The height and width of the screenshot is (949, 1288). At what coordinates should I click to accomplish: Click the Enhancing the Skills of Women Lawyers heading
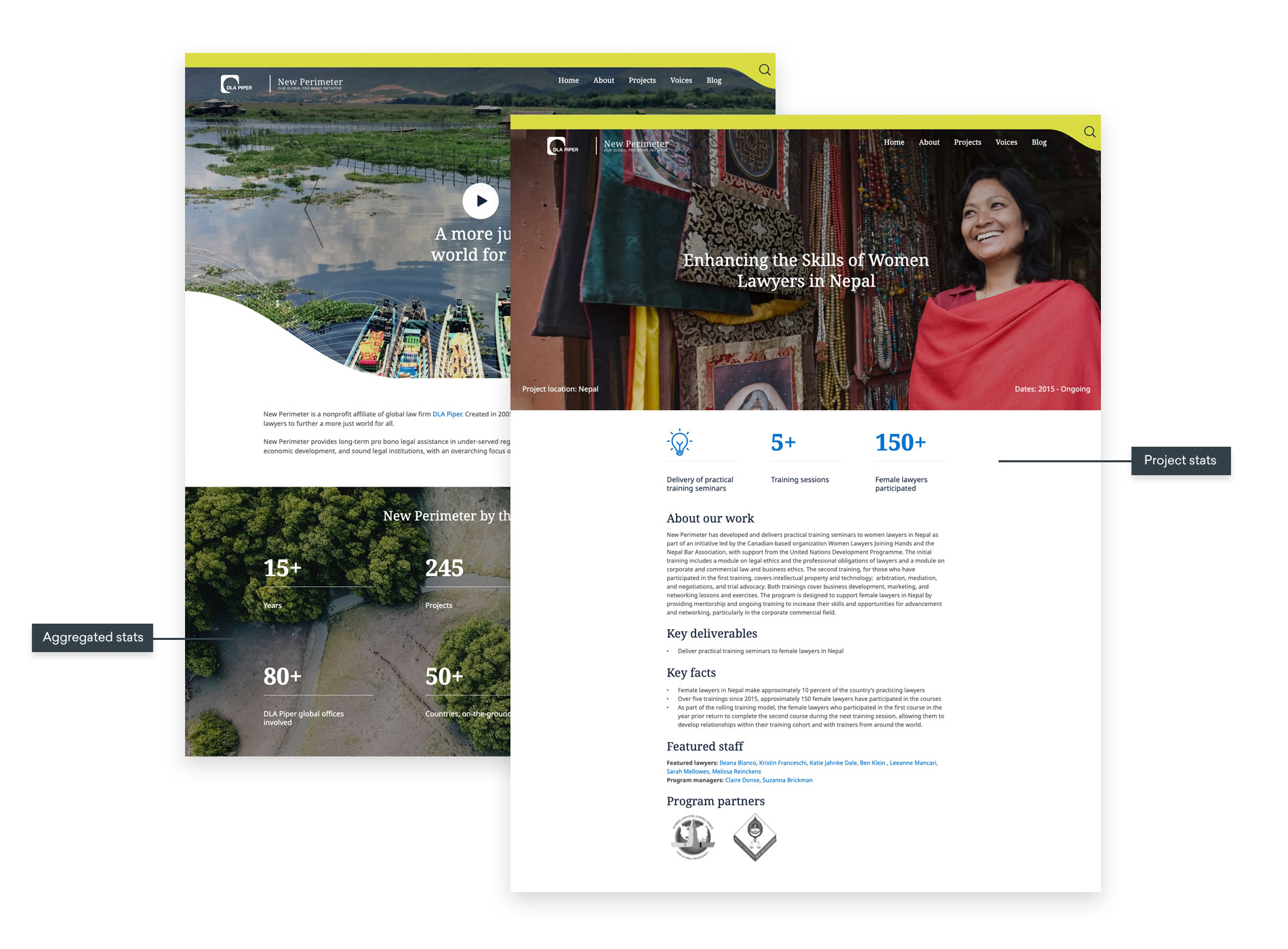(x=806, y=270)
